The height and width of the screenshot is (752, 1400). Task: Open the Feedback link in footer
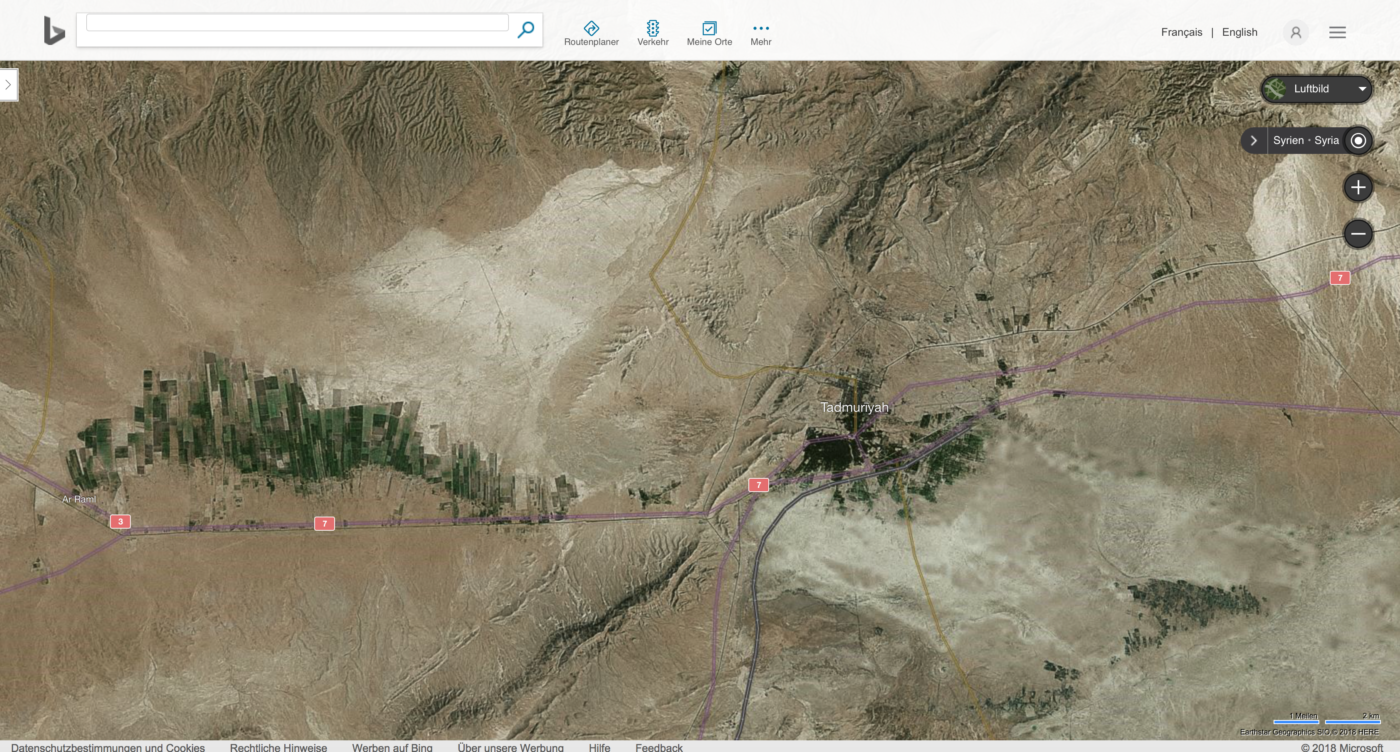(x=659, y=747)
